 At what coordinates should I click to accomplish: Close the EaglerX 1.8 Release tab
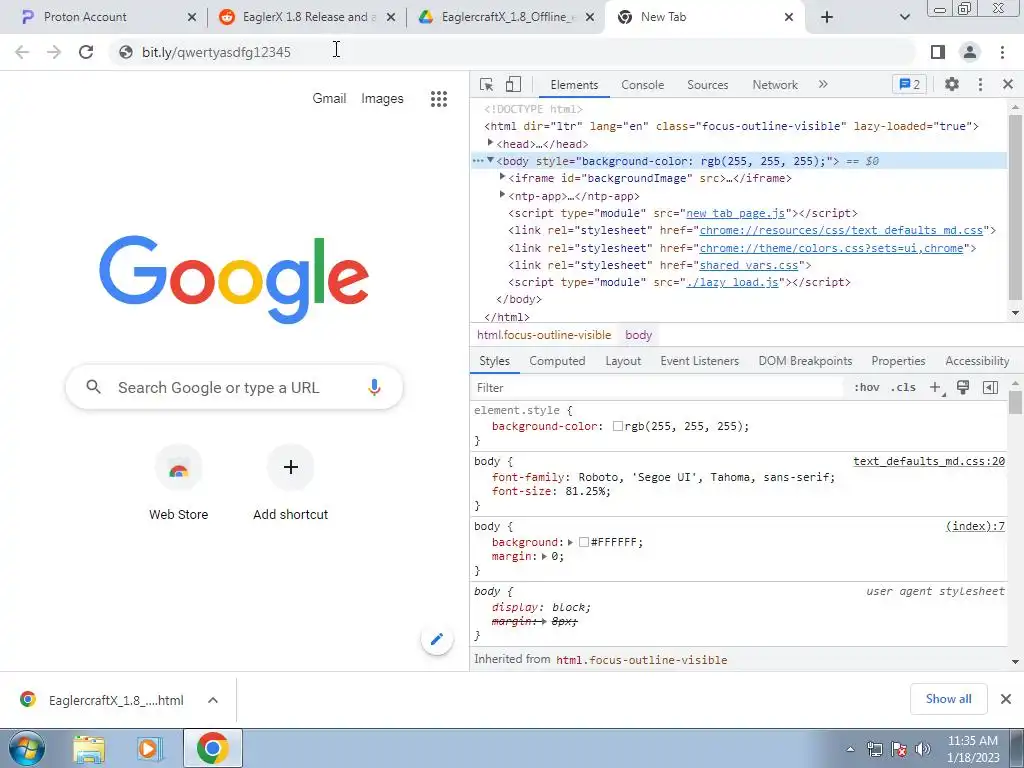click(x=391, y=17)
